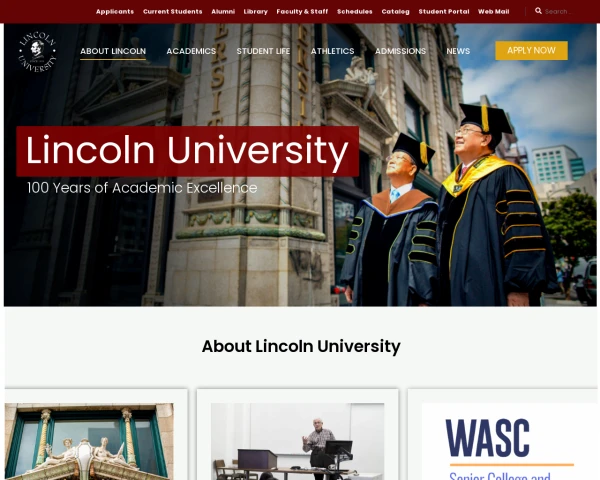This screenshot has height=480, width=600.
Task: Select the classroom lecture photo thumbnail
Action: [x=297, y=441]
